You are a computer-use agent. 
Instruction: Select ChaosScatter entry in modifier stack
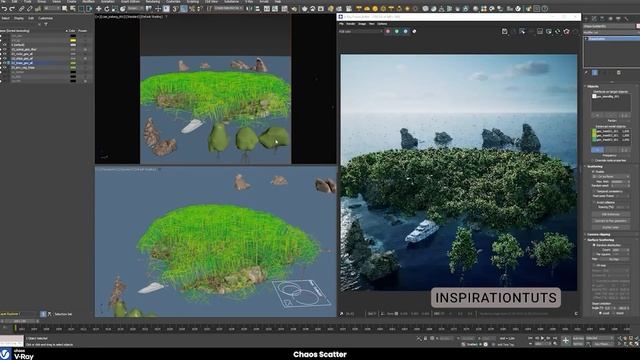point(612,39)
